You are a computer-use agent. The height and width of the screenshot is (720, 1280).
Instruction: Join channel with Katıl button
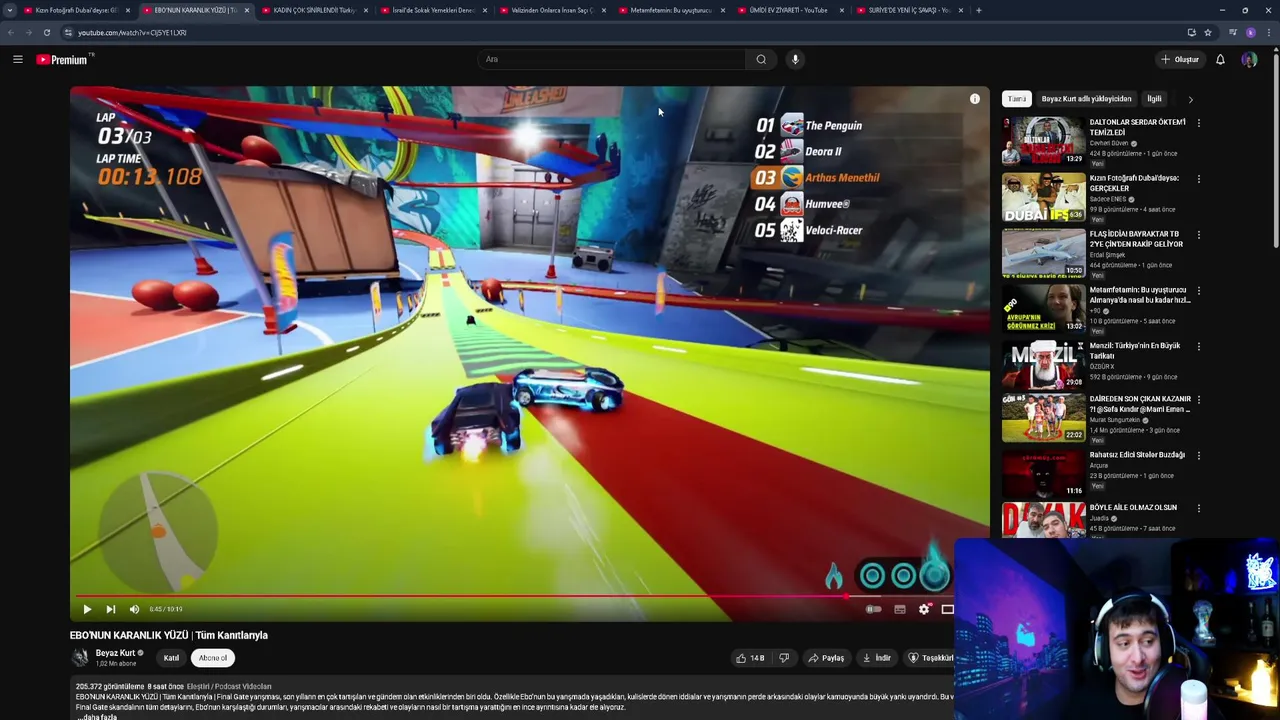(171, 658)
